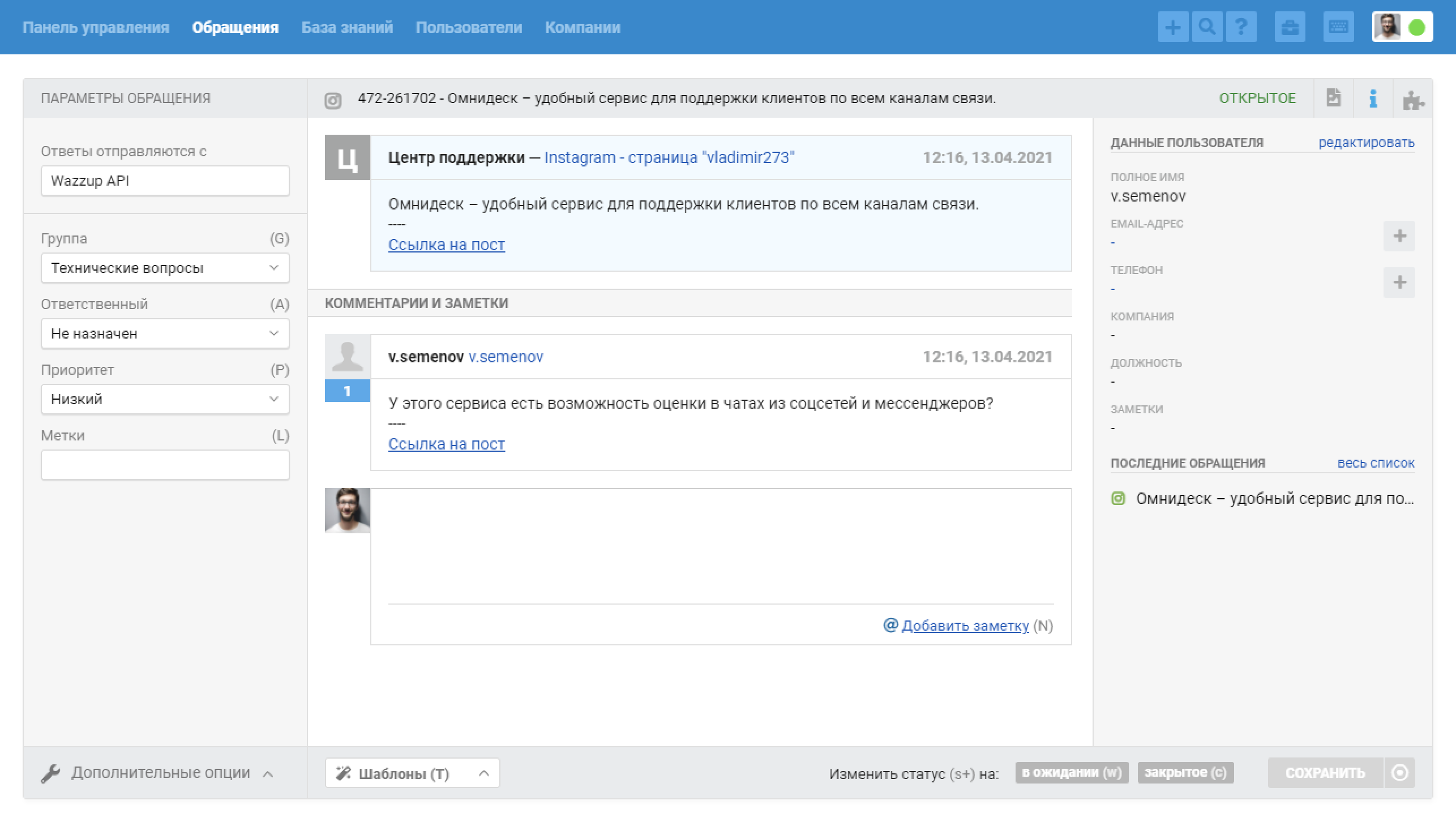Click the agent photo beside reply box
1456x822 pixels.
348,511
